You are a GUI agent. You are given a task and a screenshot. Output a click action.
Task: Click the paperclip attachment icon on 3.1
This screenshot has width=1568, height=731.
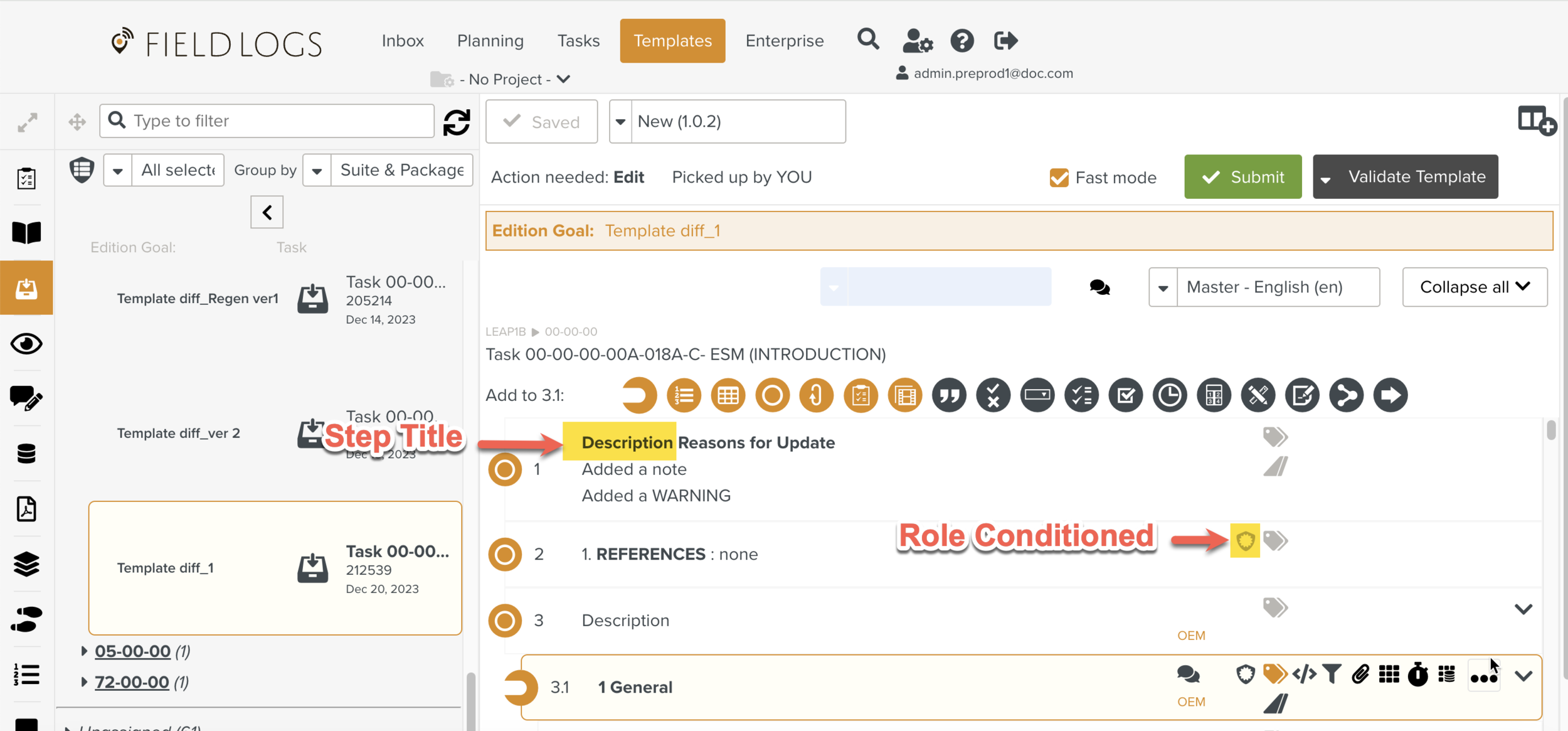click(1360, 675)
